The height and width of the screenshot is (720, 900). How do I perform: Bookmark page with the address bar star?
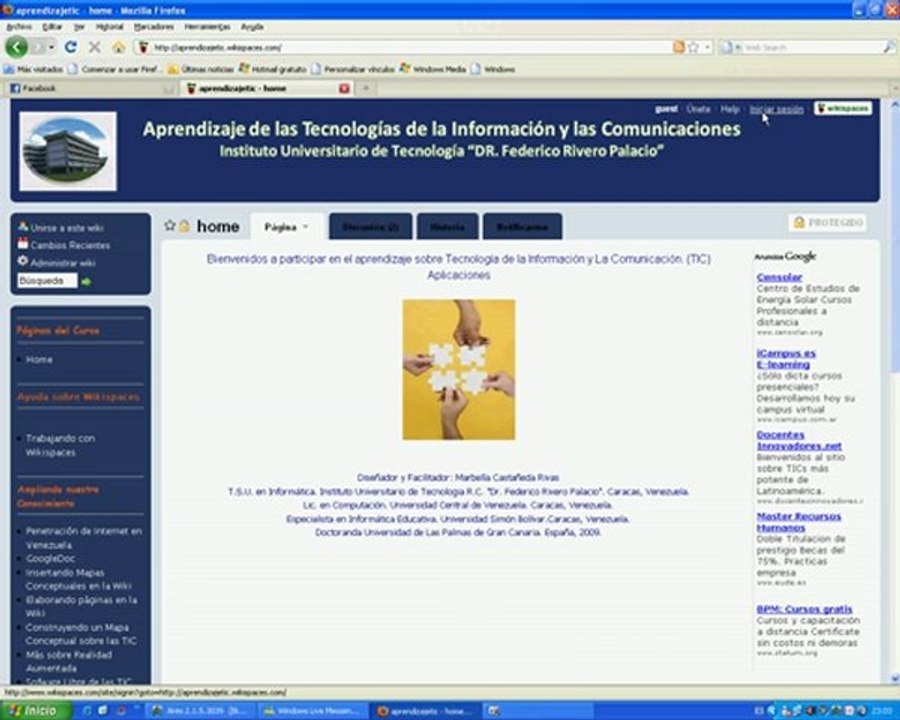(692, 47)
